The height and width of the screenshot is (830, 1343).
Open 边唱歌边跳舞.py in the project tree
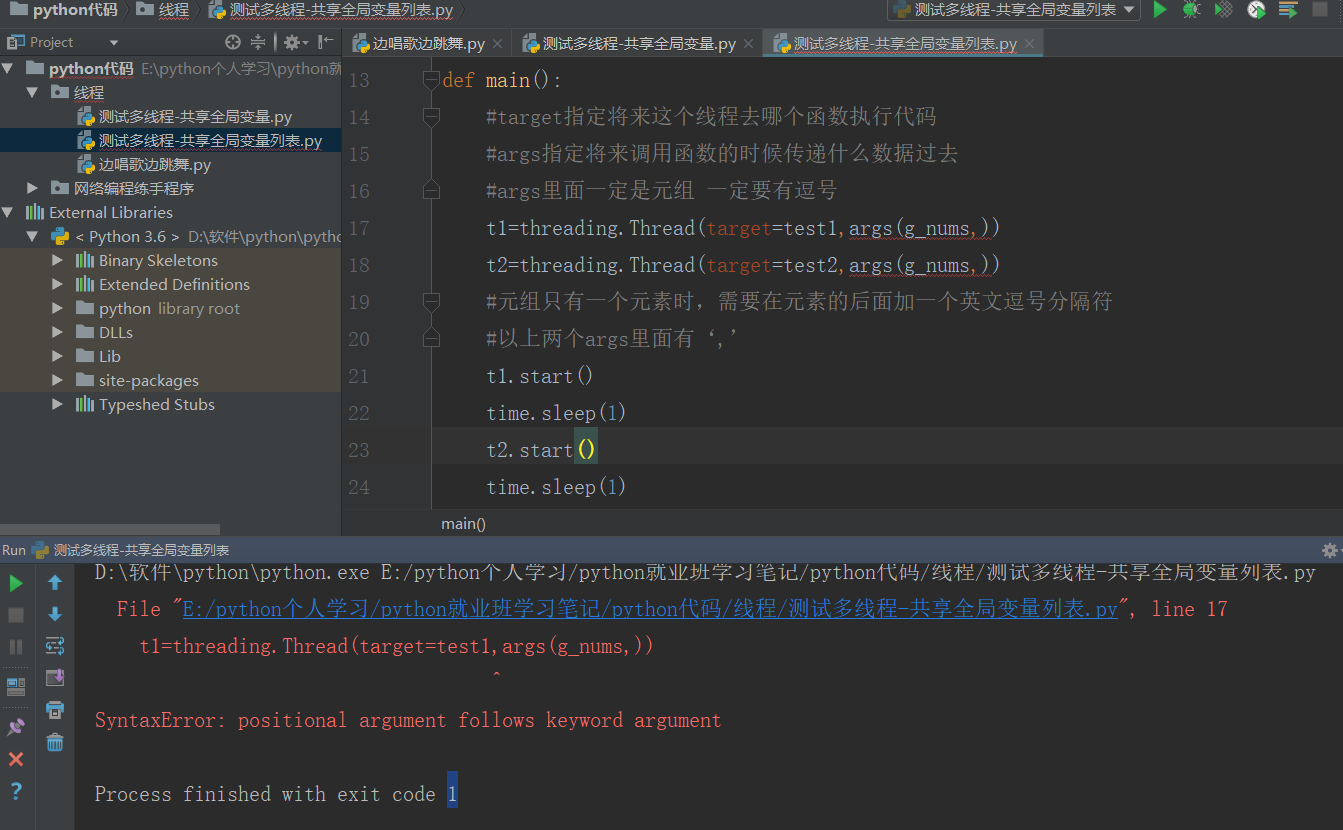point(155,165)
